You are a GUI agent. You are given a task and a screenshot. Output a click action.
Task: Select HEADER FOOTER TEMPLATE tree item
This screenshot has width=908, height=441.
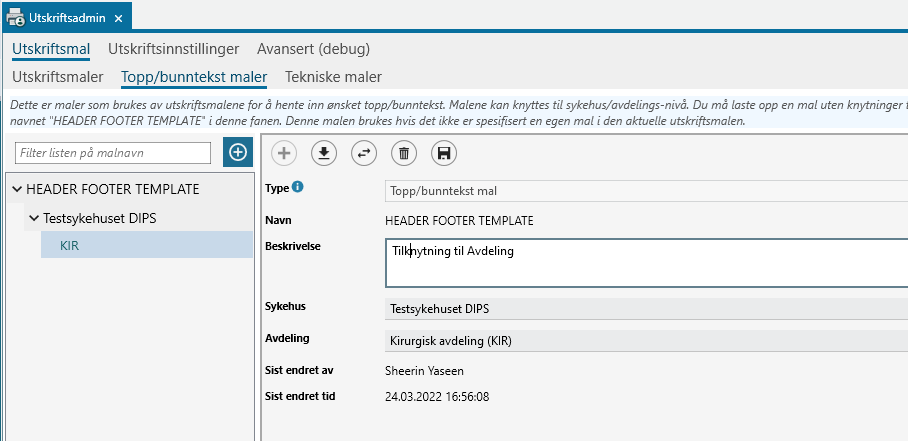tap(112, 189)
